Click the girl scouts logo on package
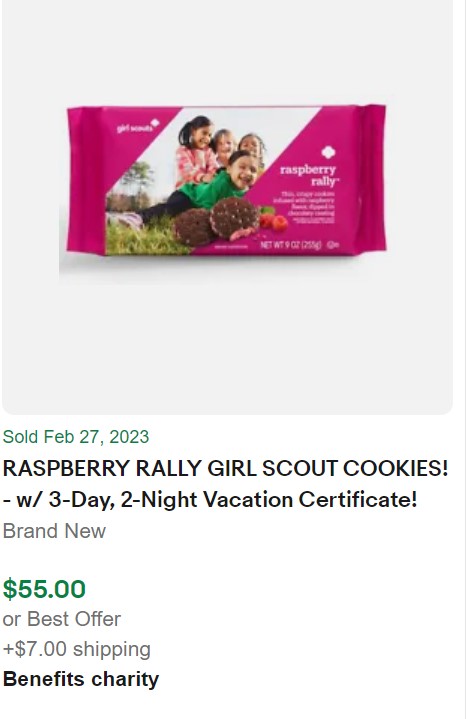This screenshot has height=719, width=466. (x=138, y=126)
